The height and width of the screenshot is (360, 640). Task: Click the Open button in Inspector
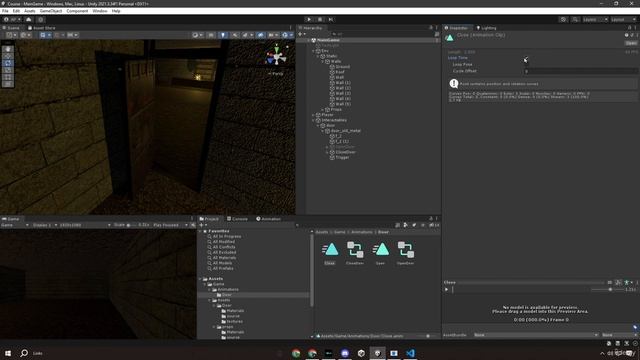click(x=631, y=43)
